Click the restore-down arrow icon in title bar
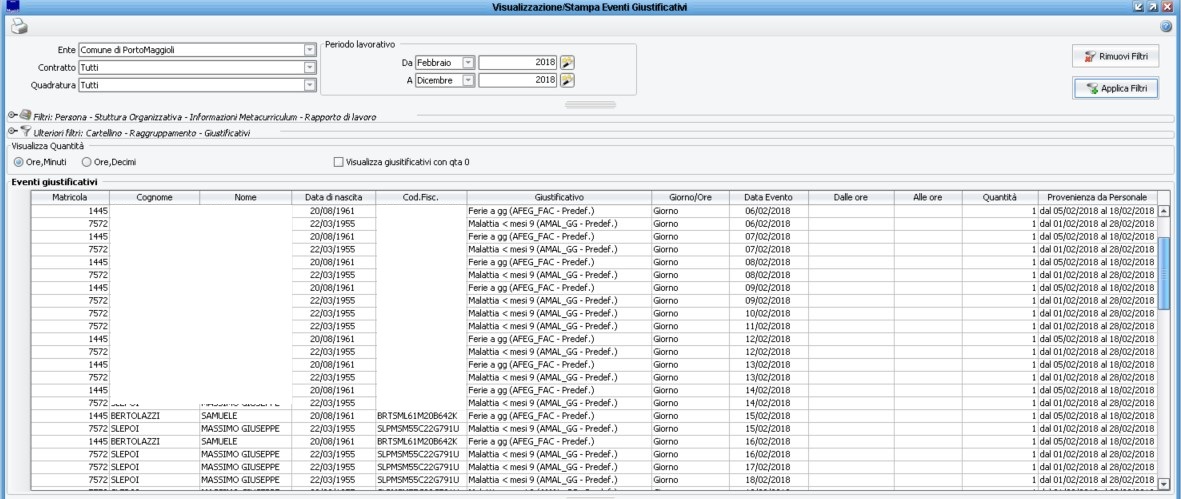 click(x=1138, y=7)
